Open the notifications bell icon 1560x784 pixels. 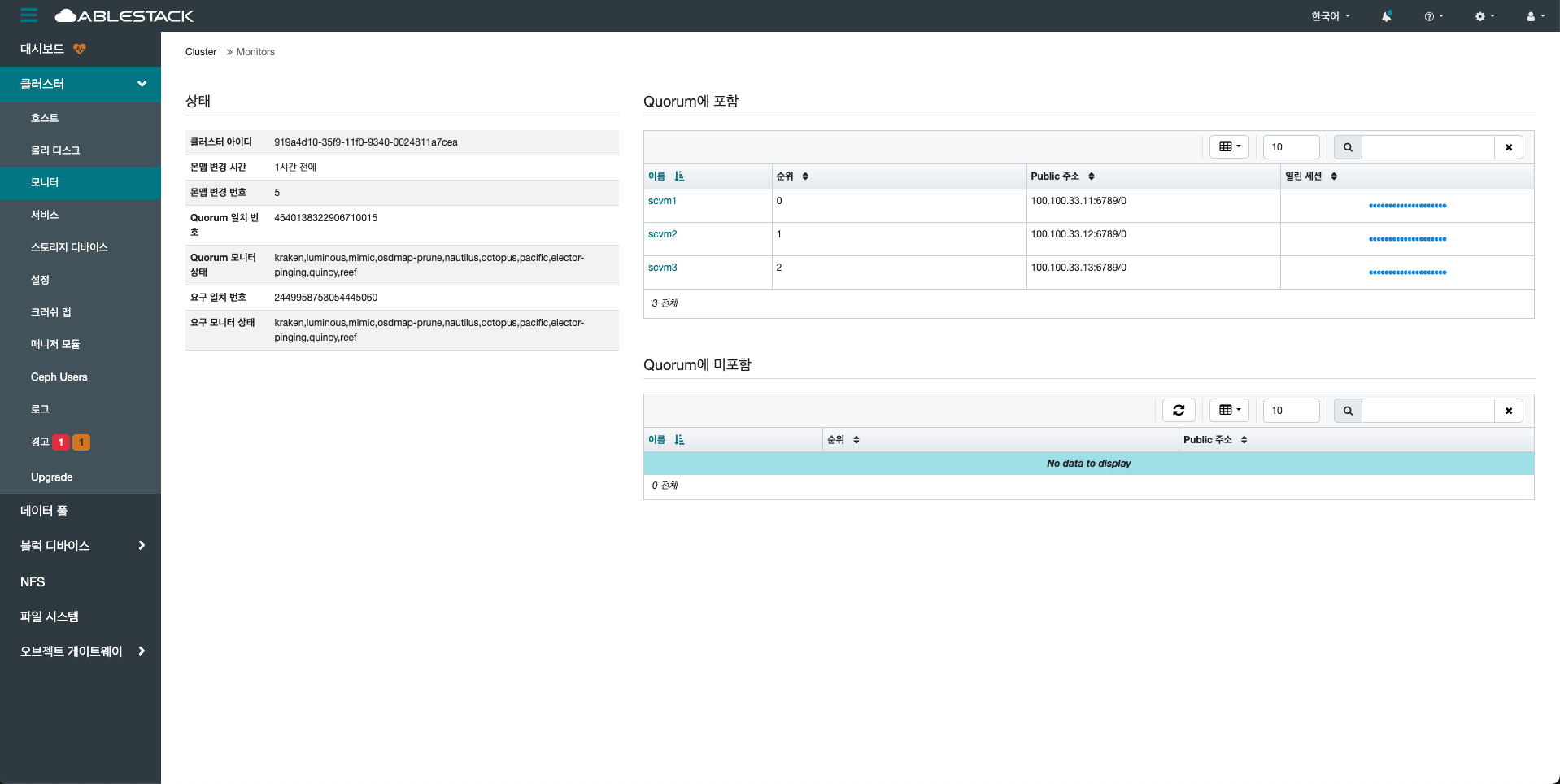[1386, 16]
